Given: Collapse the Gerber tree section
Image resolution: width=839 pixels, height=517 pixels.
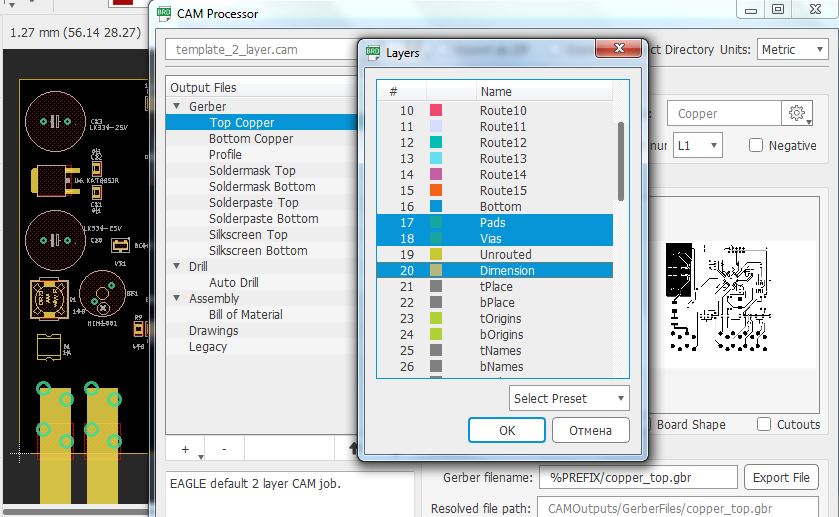Looking at the screenshot, I should click(177, 107).
